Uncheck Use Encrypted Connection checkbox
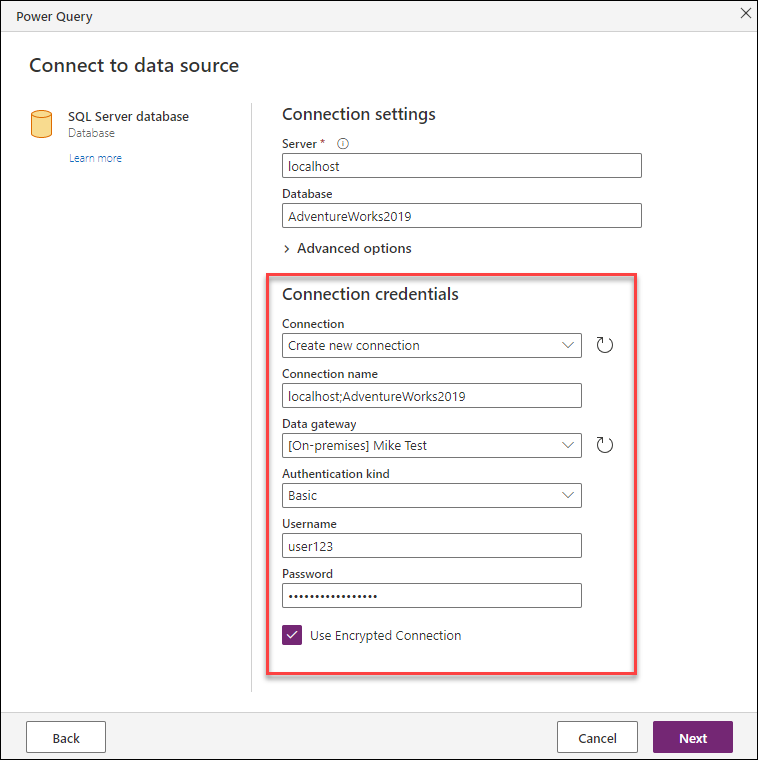The height and width of the screenshot is (760, 758). coord(292,635)
